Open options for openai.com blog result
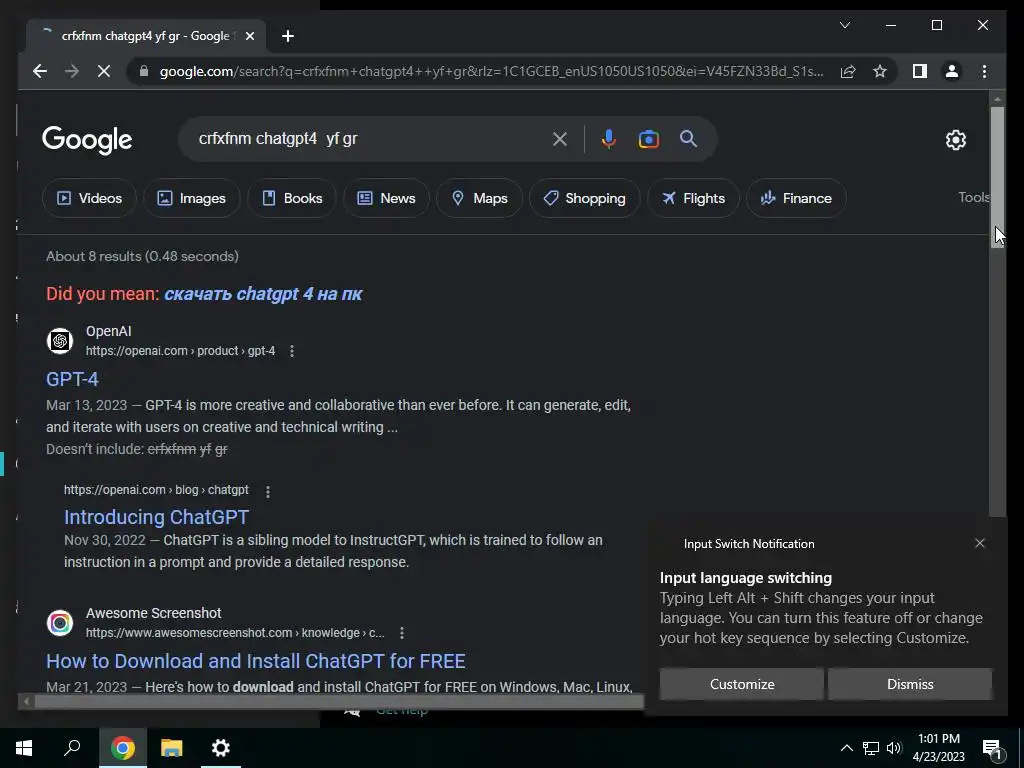 point(268,491)
